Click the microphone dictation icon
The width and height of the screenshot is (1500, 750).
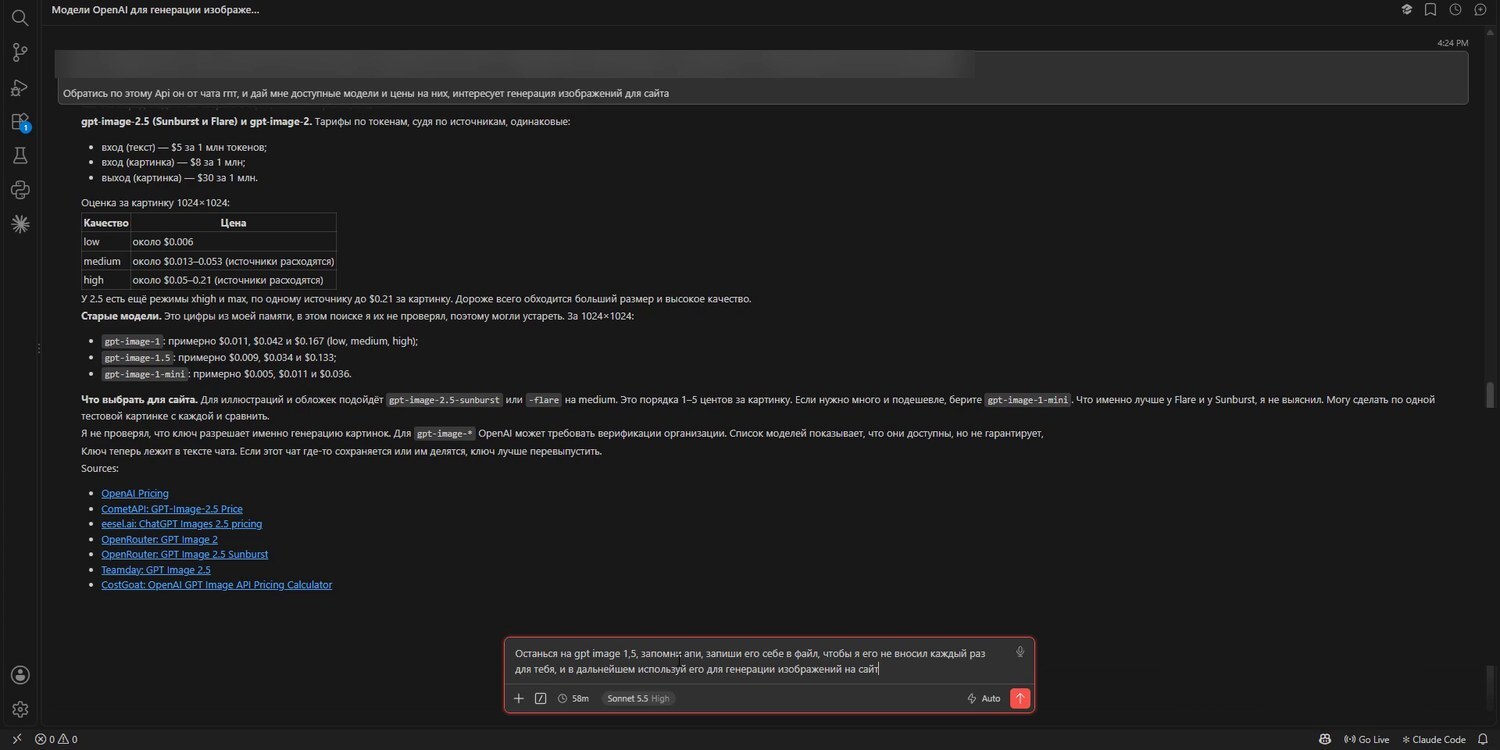pos(1020,652)
